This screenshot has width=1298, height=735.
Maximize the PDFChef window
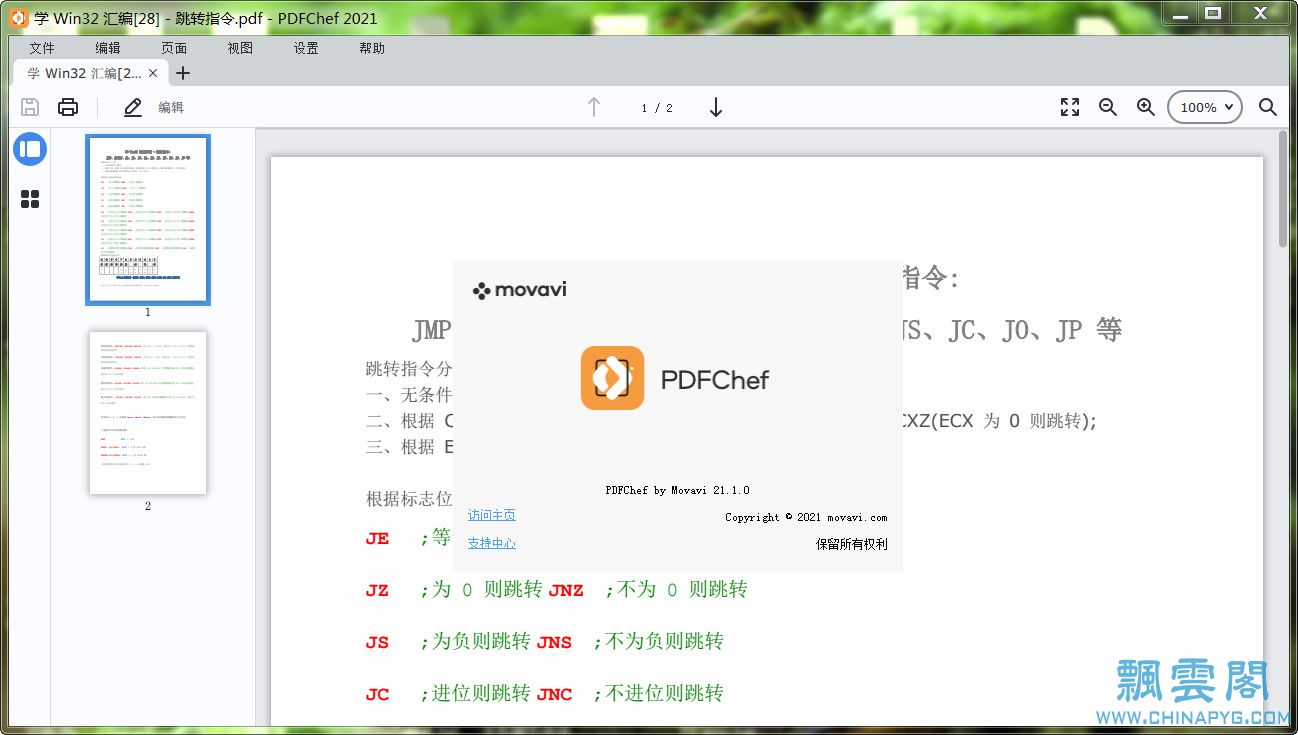tap(1213, 13)
